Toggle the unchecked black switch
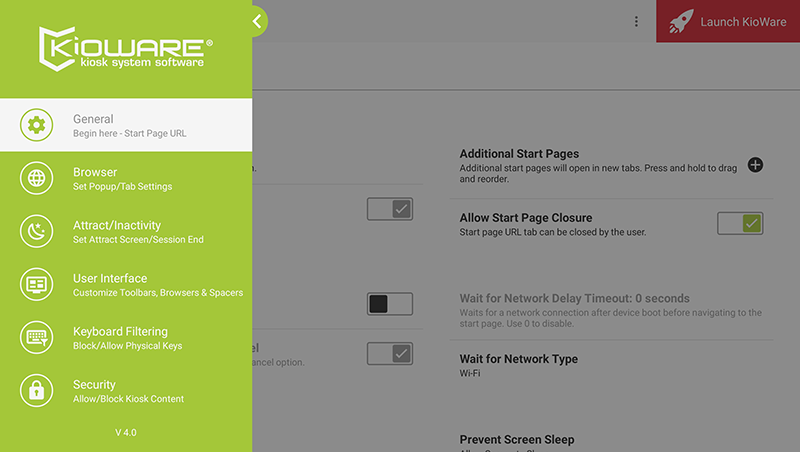Viewport: 800px width, 452px height. (x=390, y=304)
